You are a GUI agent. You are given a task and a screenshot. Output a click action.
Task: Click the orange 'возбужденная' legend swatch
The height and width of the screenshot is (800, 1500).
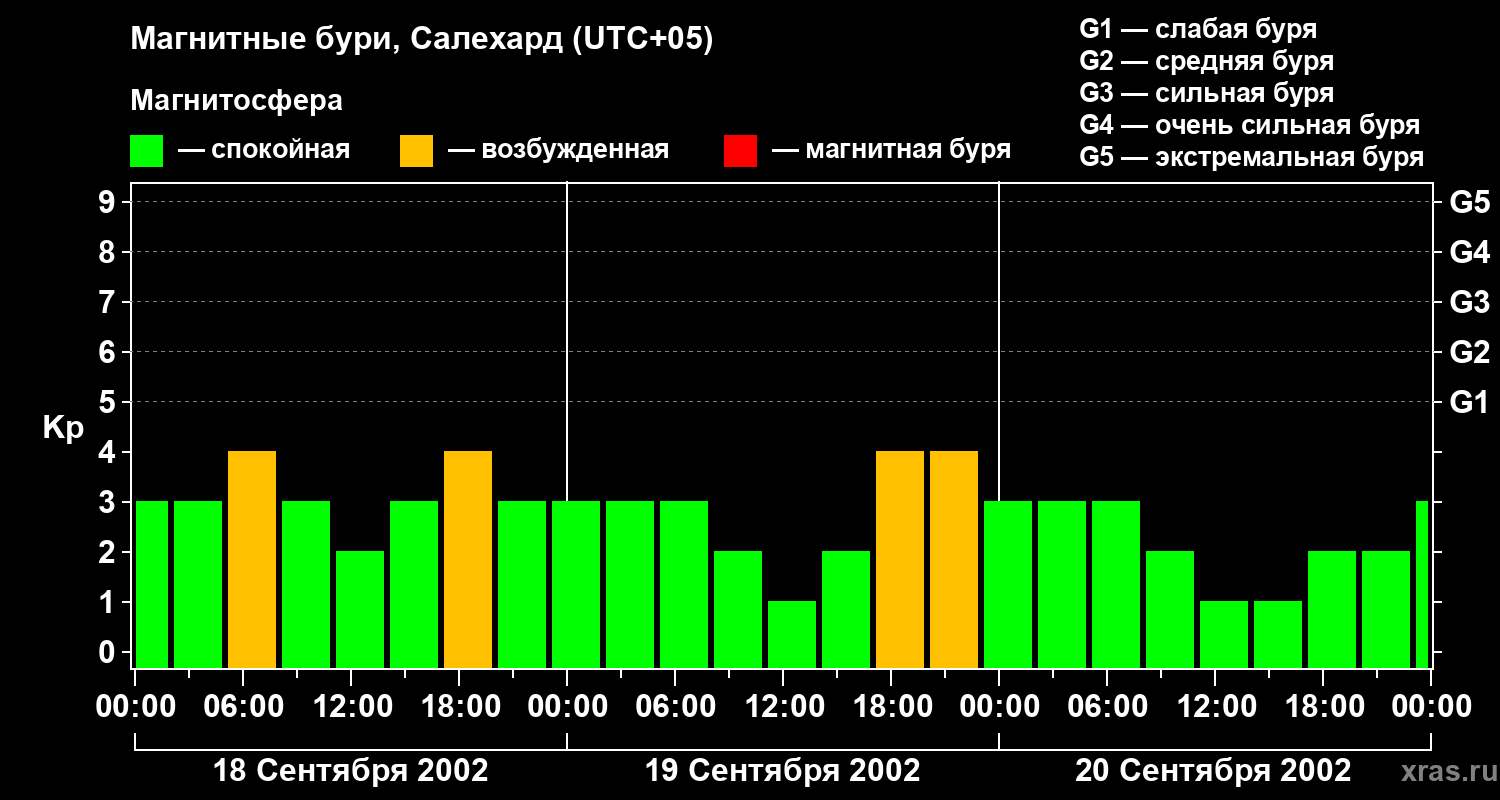[416, 150]
